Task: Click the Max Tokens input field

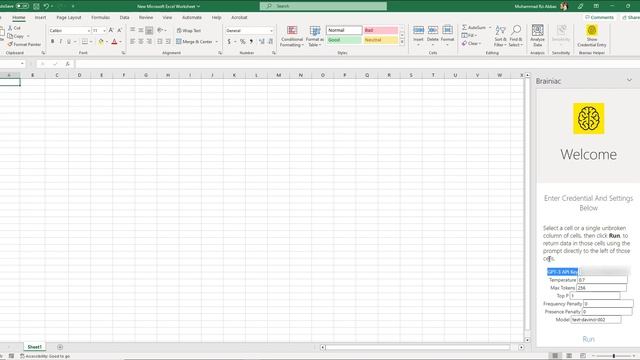Action: (x=602, y=288)
